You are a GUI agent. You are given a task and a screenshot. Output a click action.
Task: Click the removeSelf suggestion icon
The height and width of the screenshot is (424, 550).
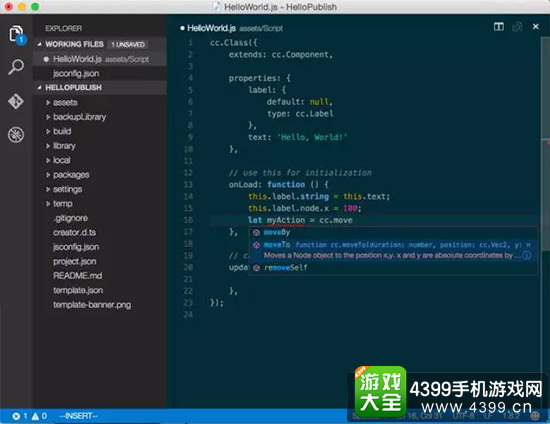click(x=256, y=268)
